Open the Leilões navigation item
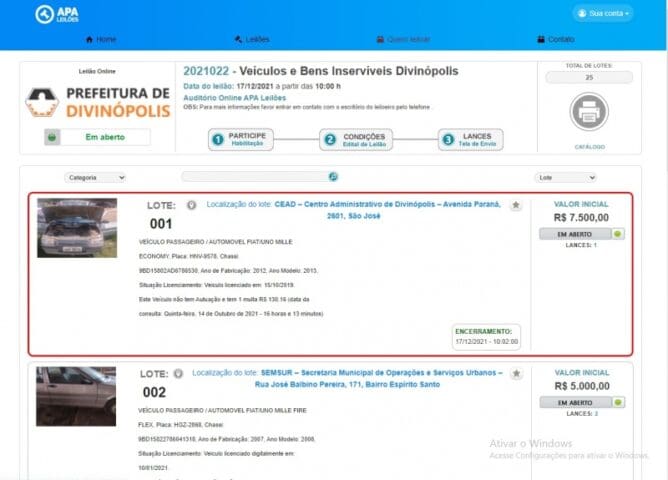 tap(252, 39)
